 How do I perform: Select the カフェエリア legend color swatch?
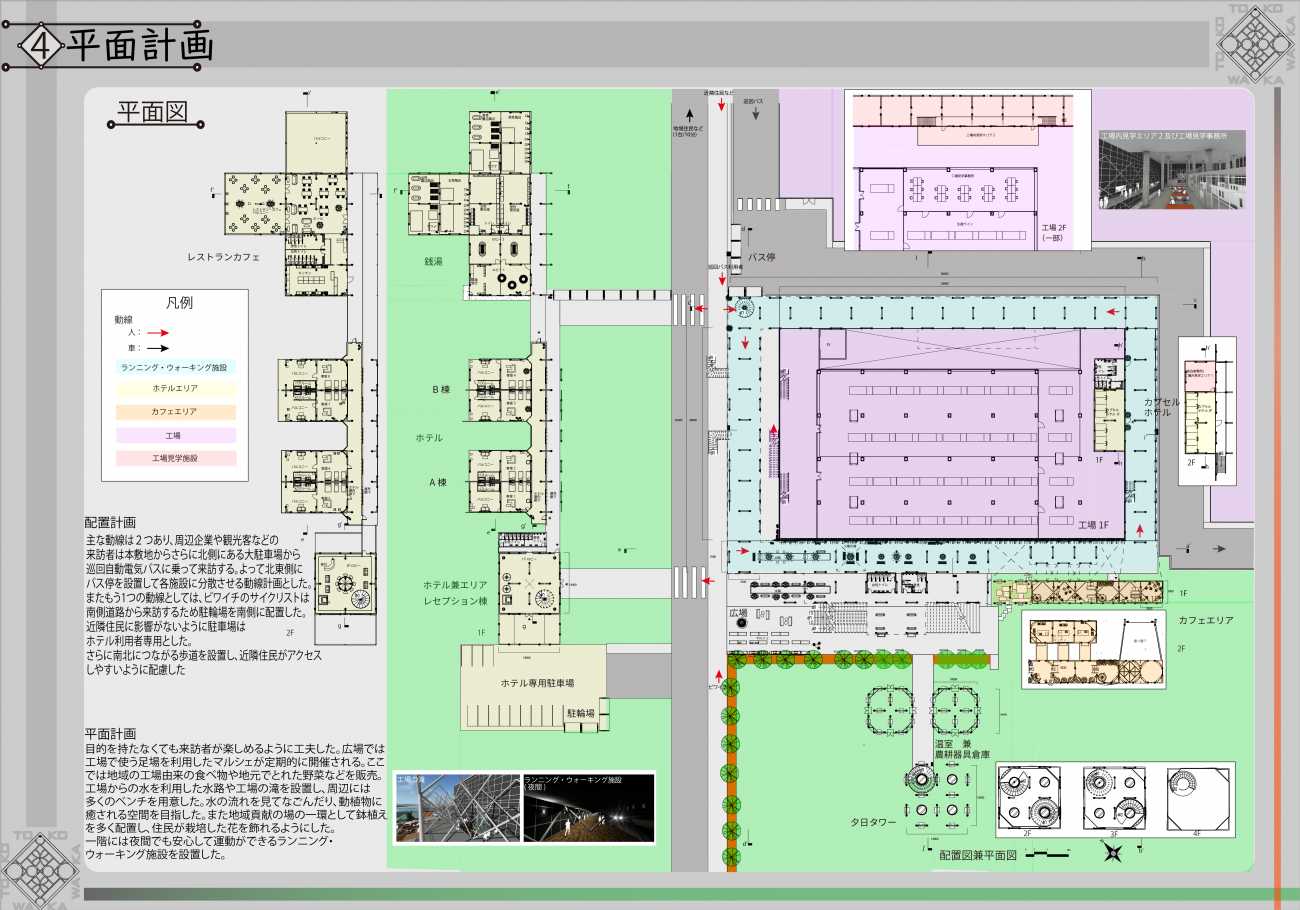click(x=175, y=412)
